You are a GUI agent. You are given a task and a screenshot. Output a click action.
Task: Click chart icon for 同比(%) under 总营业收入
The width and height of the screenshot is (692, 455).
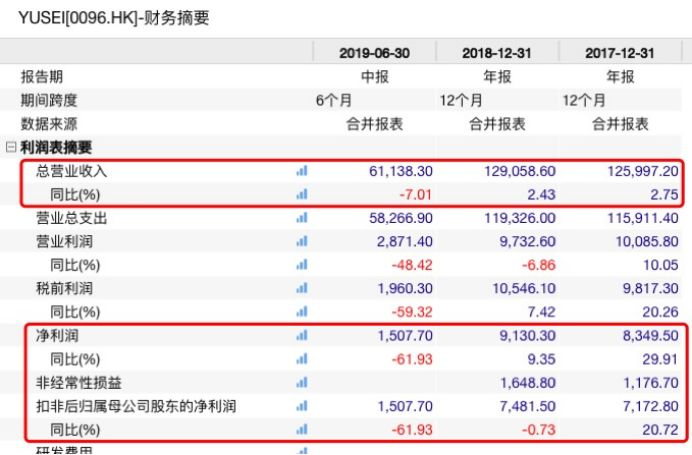[301, 193]
